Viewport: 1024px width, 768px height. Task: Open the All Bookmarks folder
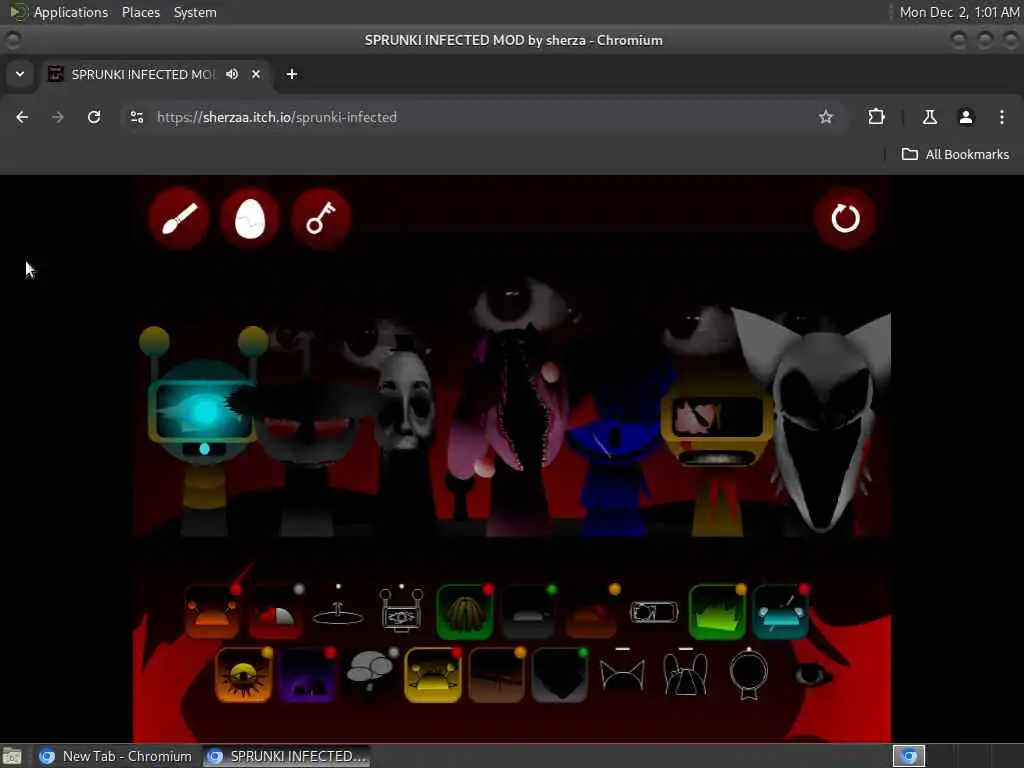click(x=955, y=154)
